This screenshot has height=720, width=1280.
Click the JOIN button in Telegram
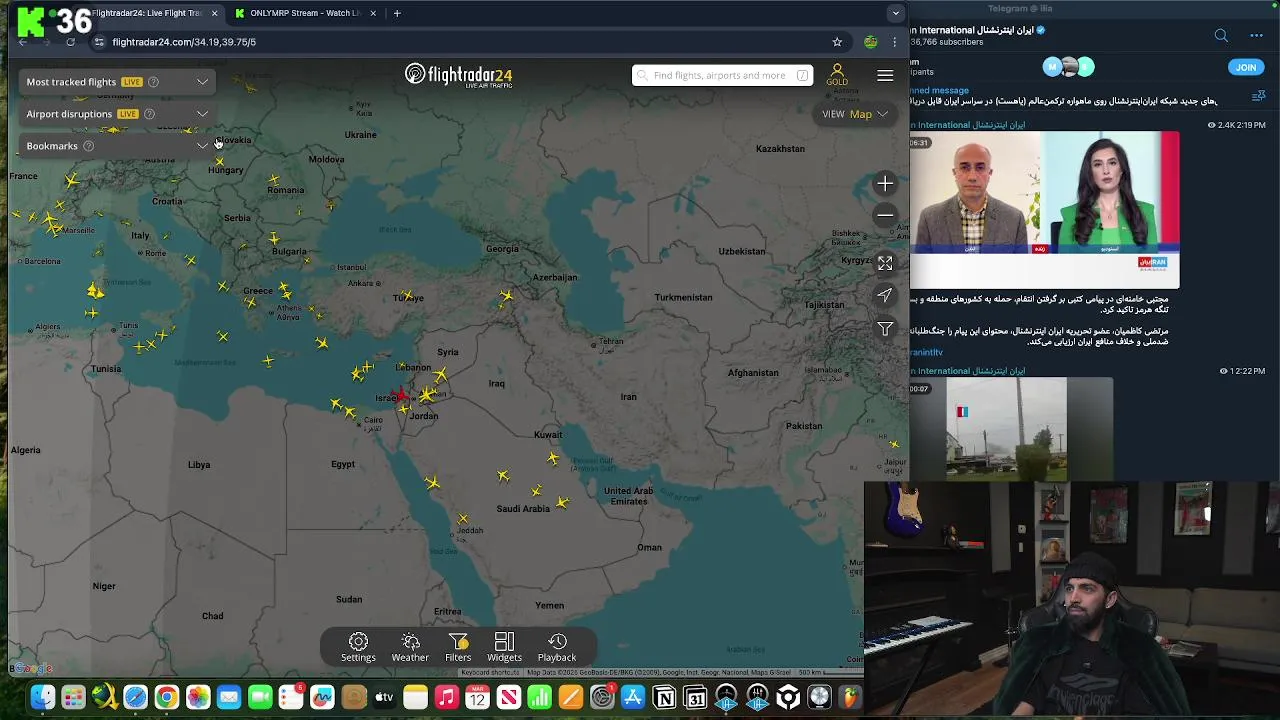(x=1245, y=67)
